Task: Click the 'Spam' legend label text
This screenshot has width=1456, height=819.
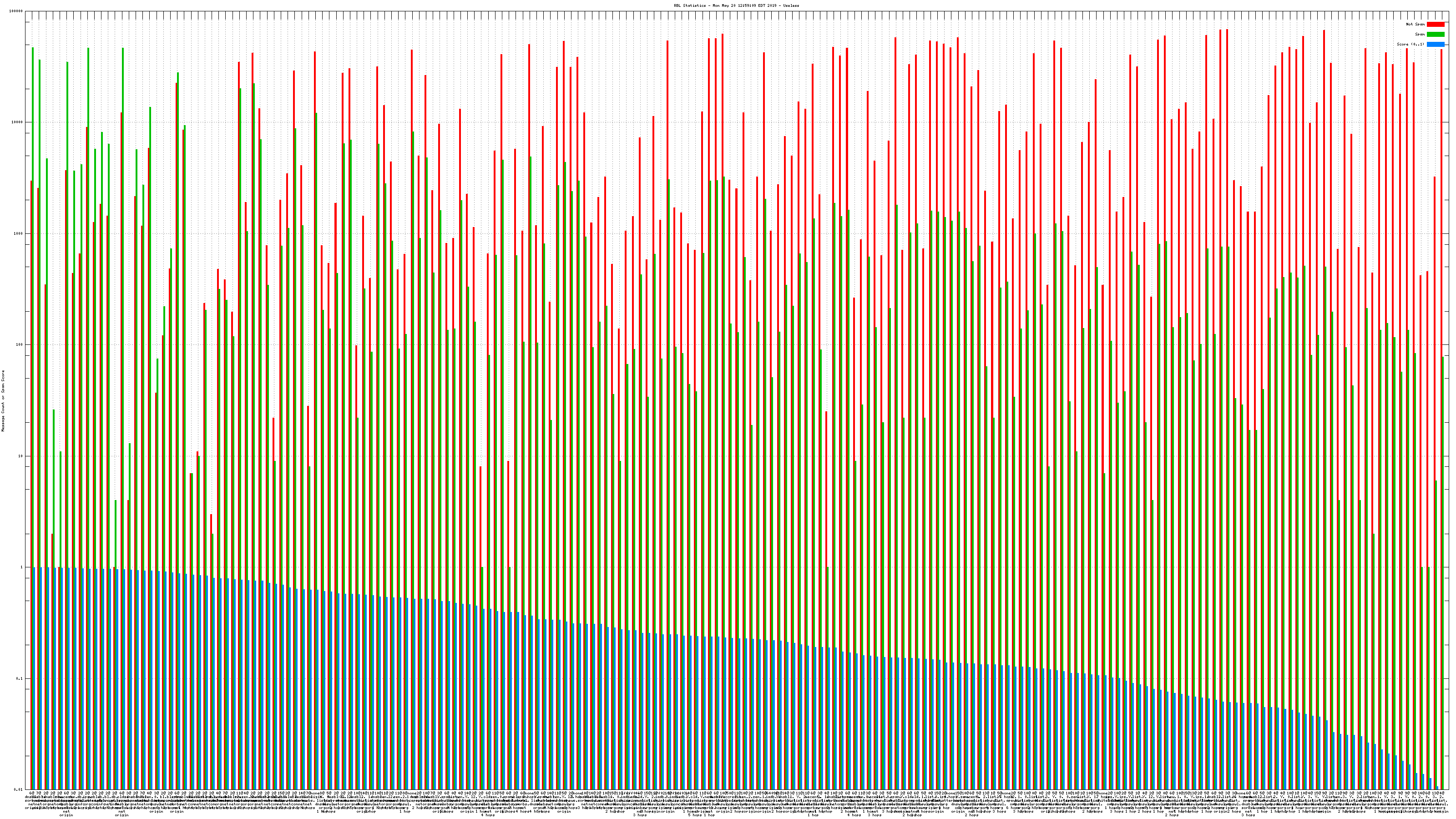Action: [x=1420, y=35]
